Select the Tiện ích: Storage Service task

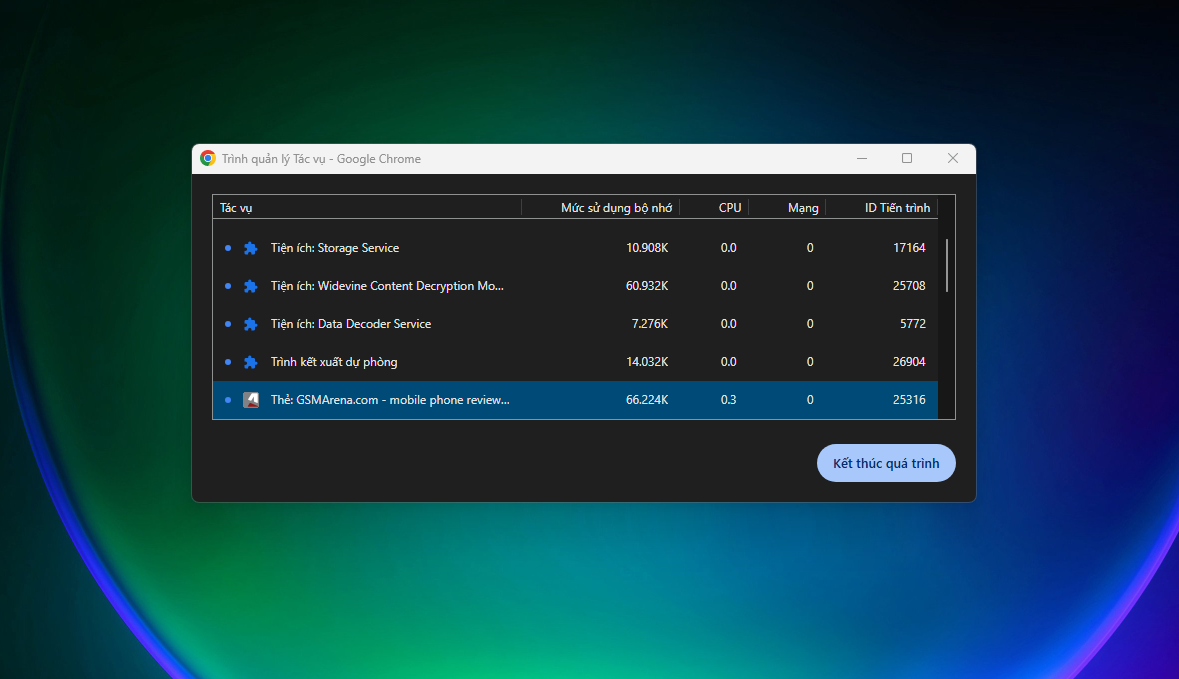point(575,248)
